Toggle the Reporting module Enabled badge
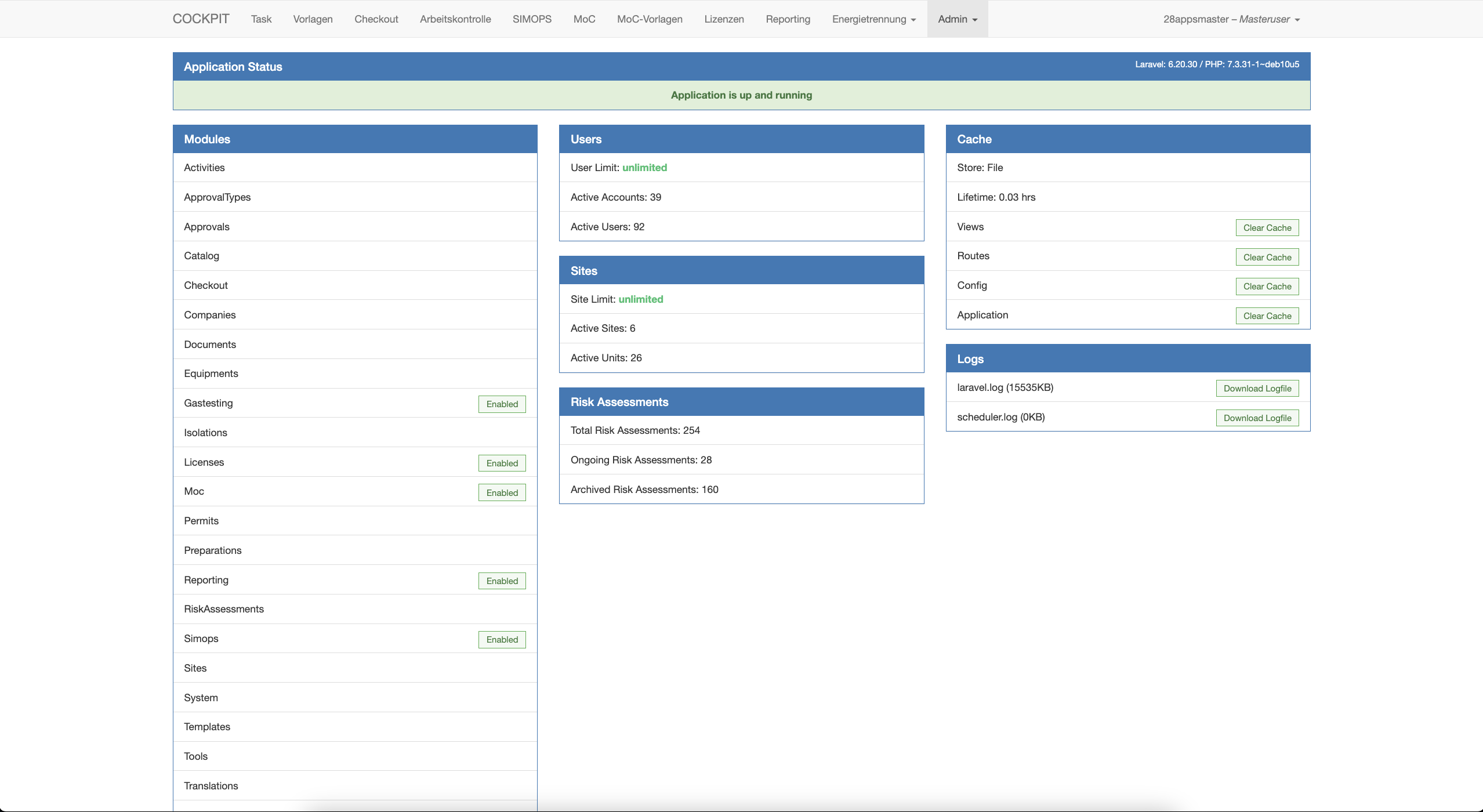 click(x=502, y=581)
